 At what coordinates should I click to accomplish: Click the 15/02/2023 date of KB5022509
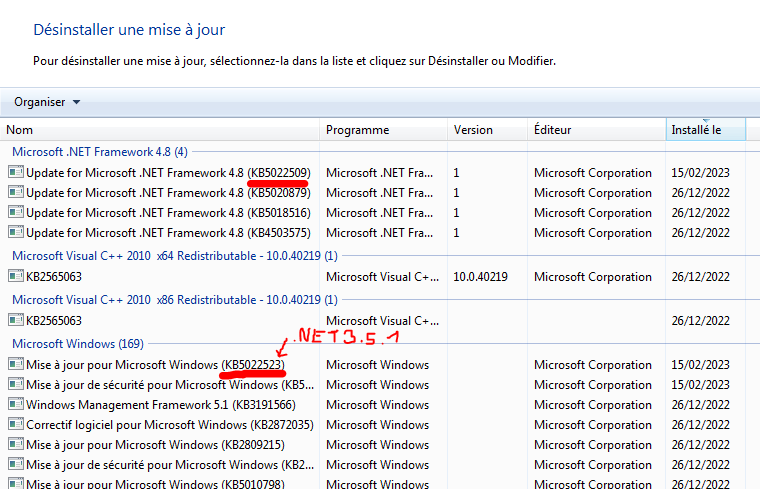(x=700, y=173)
